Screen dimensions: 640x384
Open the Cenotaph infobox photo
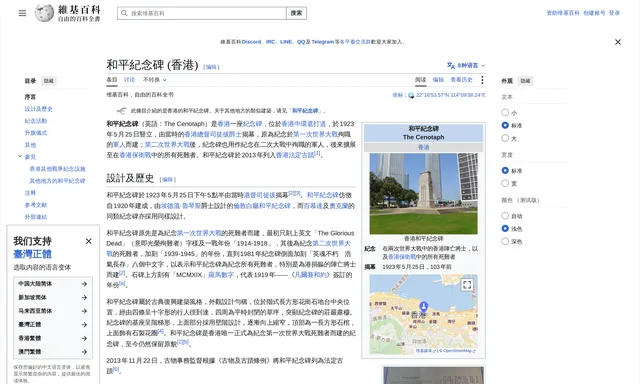[x=423, y=194]
